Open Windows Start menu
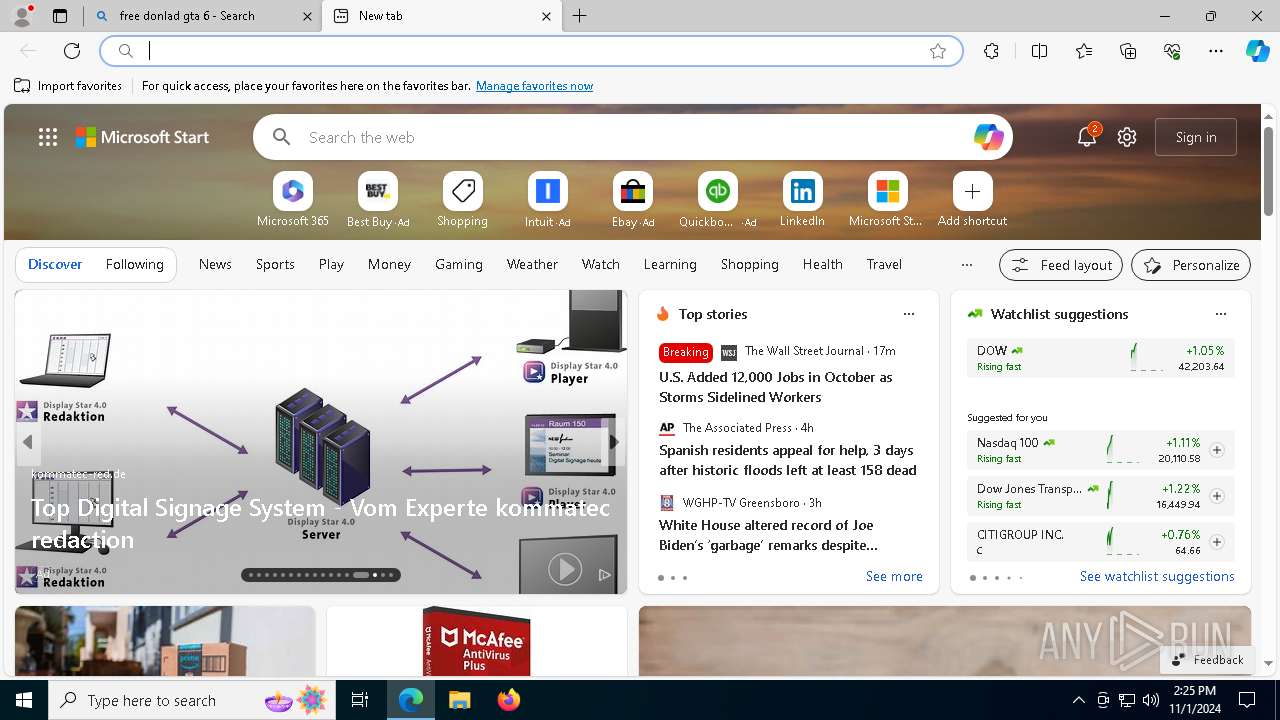Image resolution: width=1280 pixels, height=720 pixels. pos(24,700)
